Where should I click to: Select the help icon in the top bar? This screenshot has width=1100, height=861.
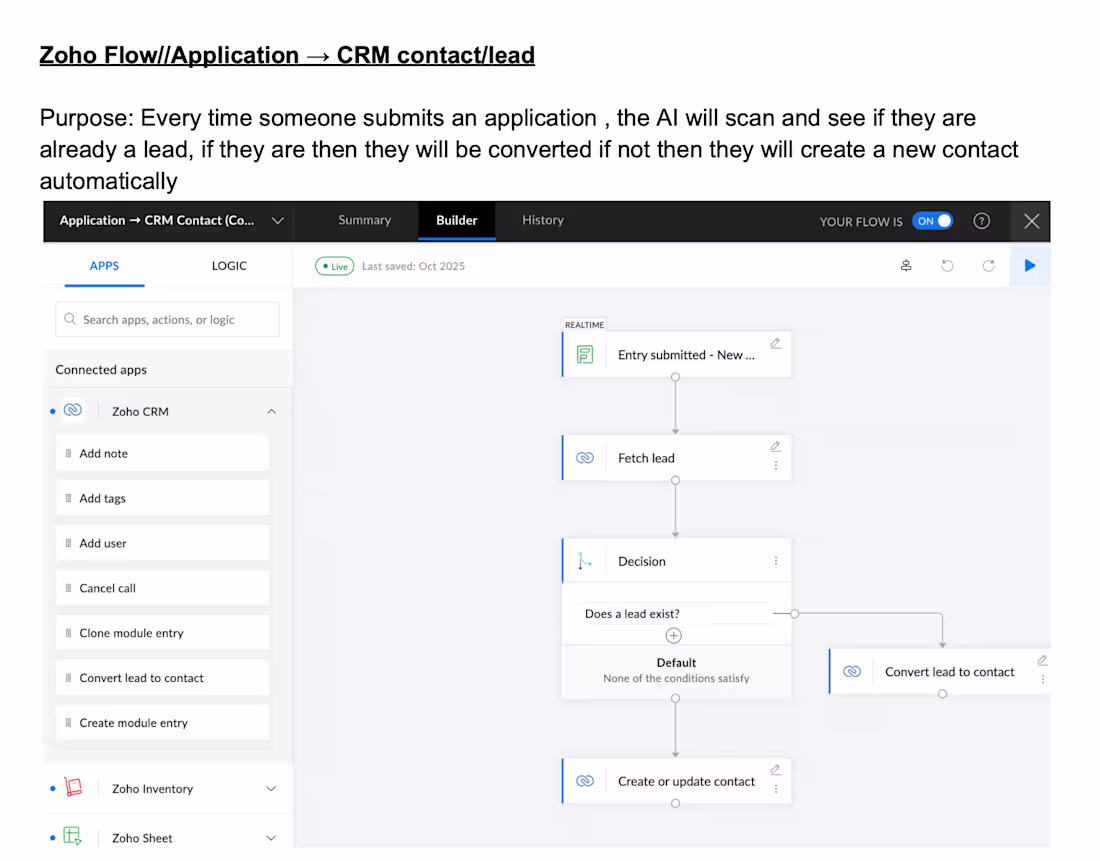click(981, 220)
